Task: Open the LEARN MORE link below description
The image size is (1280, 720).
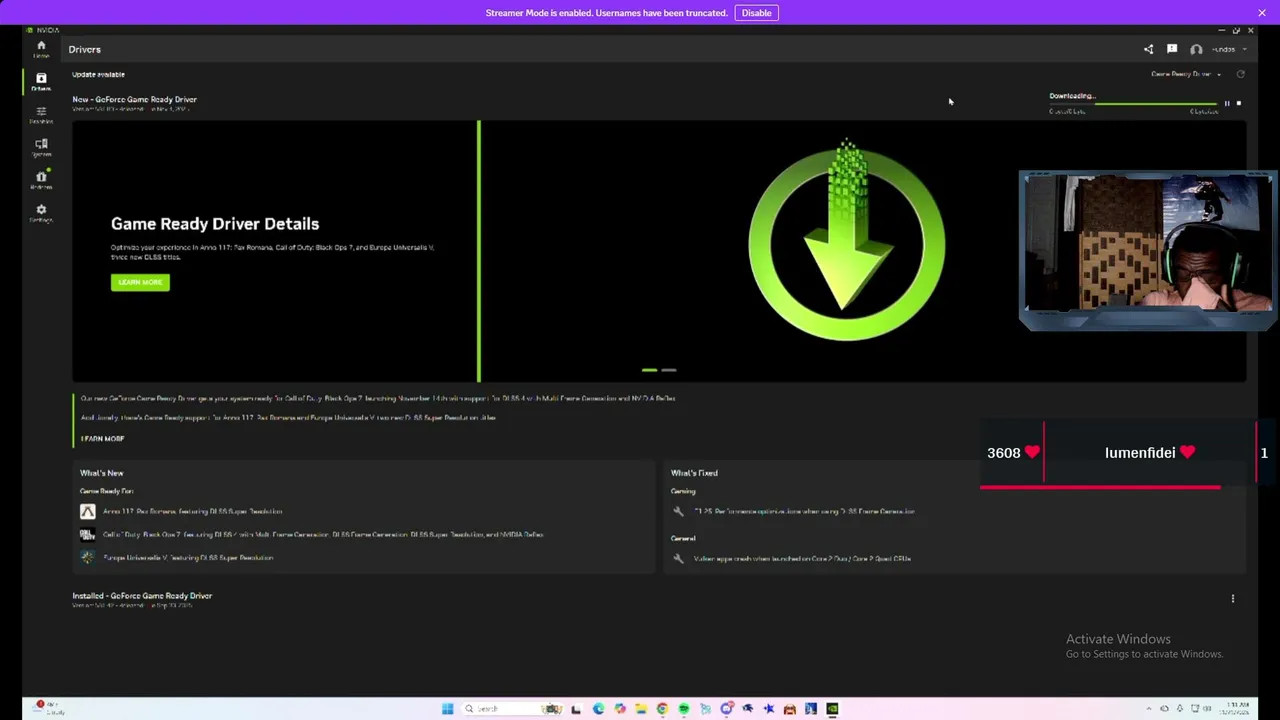Action: [x=102, y=439]
